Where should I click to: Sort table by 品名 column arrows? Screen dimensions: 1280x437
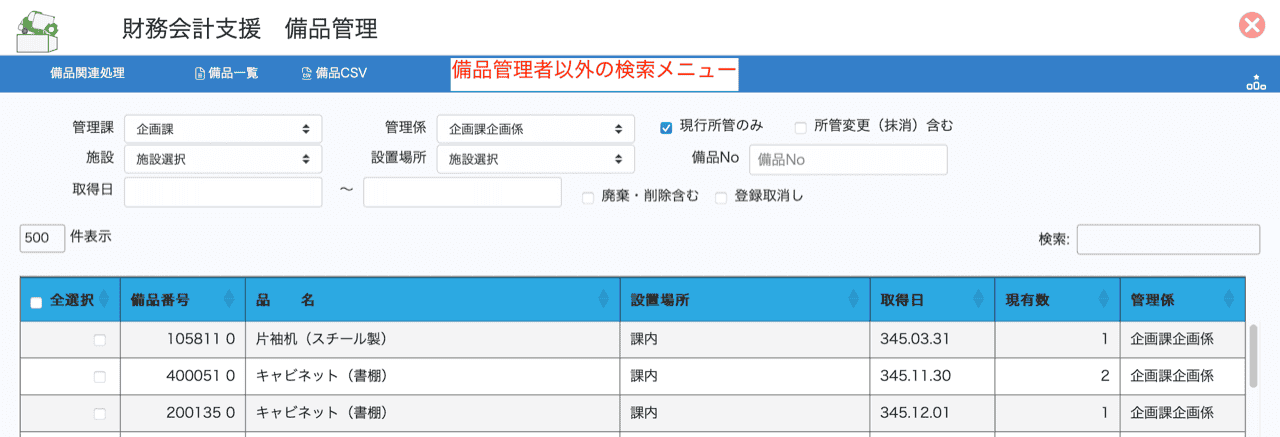pos(604,299)
